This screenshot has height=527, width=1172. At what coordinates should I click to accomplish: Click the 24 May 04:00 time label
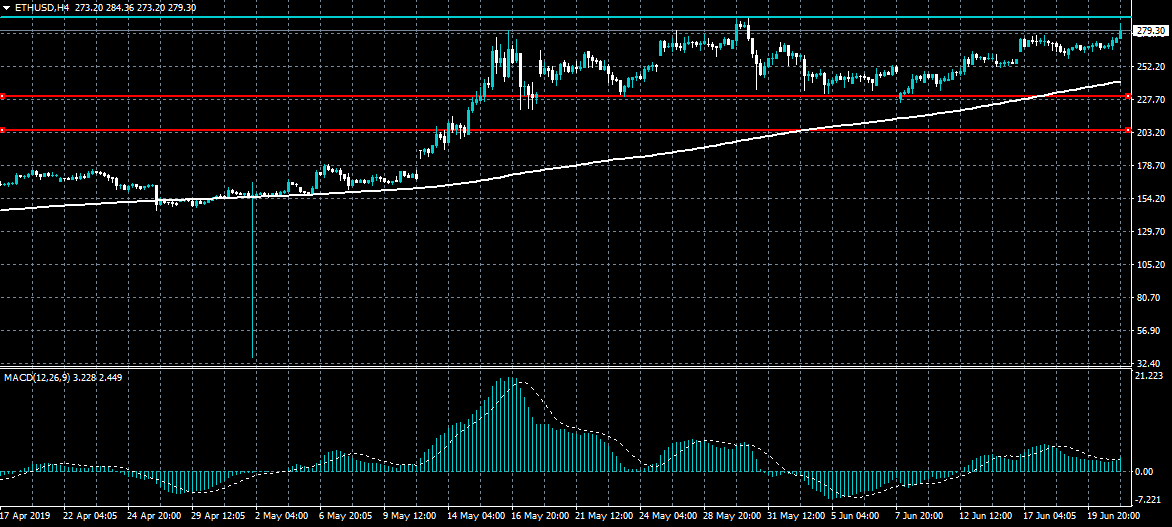pyautogui.click(x=666, y=516)
